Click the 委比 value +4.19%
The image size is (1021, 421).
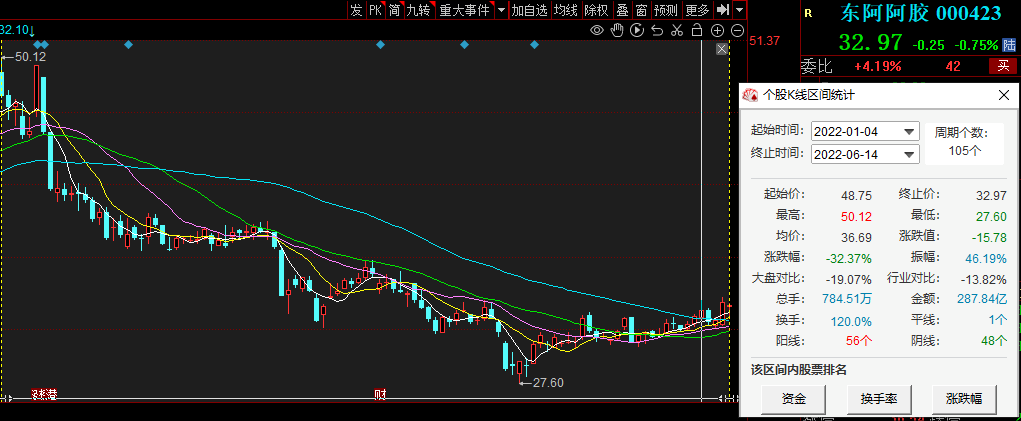coord(877,66)
